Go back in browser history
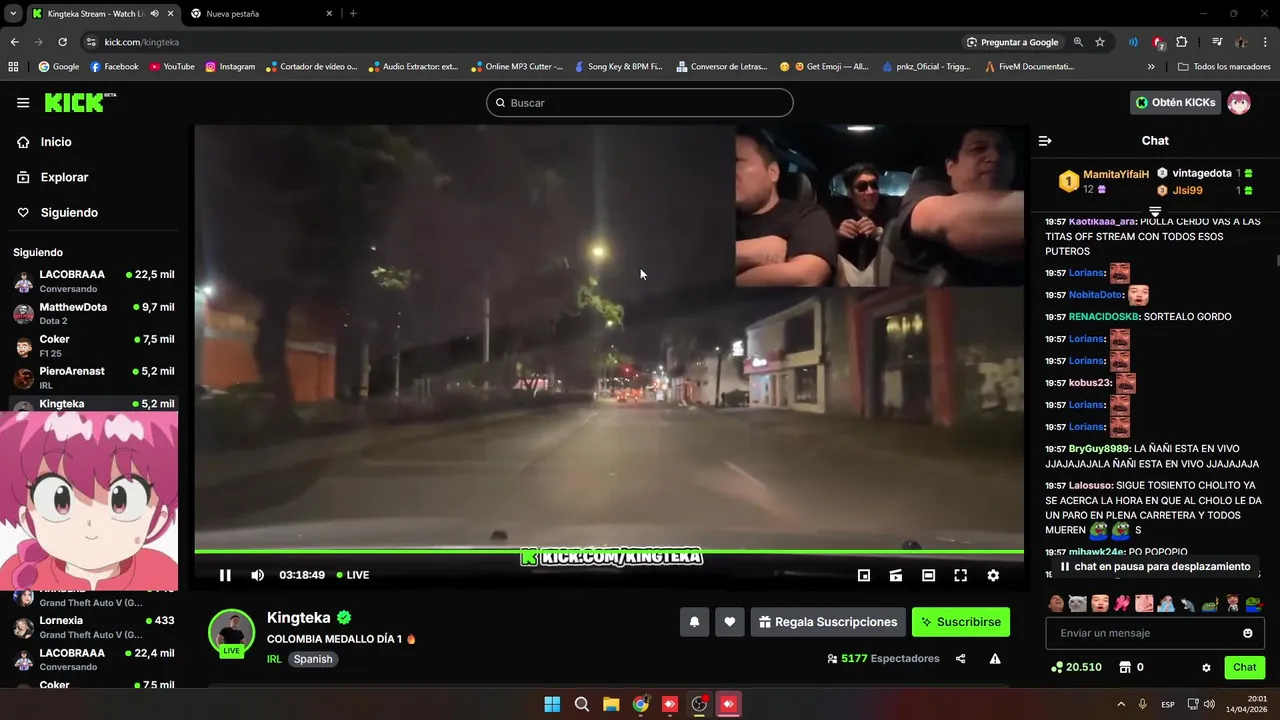The image size is (1280, 720). pyautogui.click(x=14, y=42)
